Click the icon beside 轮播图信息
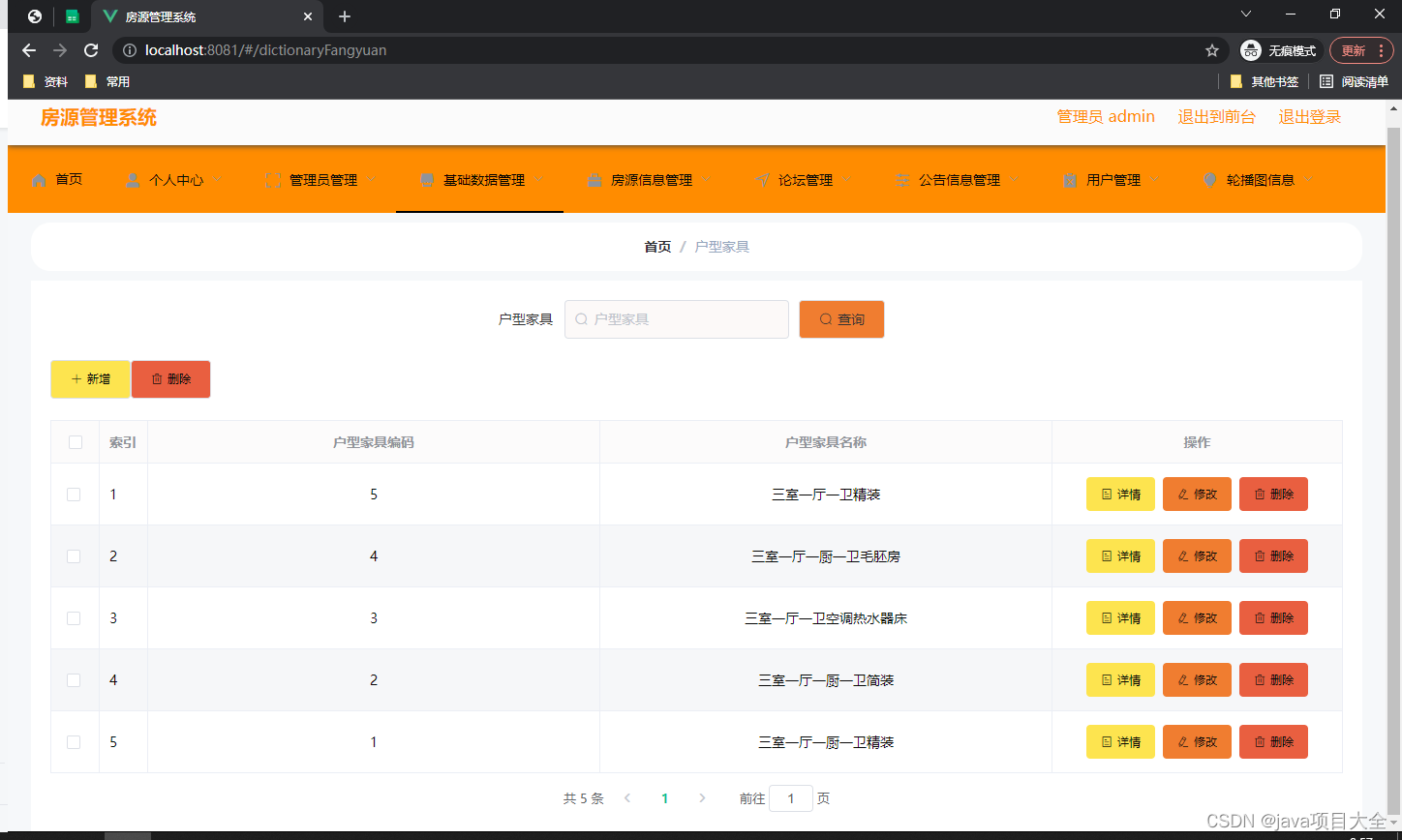 (1210, 180)
